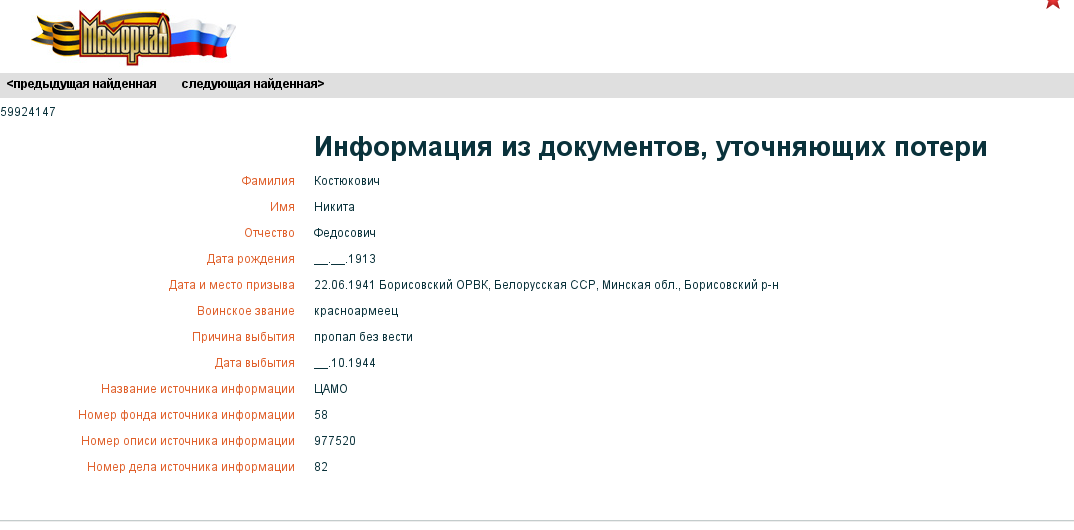Open следующая найденная record

pyautogui.click(x=252, y=84)
